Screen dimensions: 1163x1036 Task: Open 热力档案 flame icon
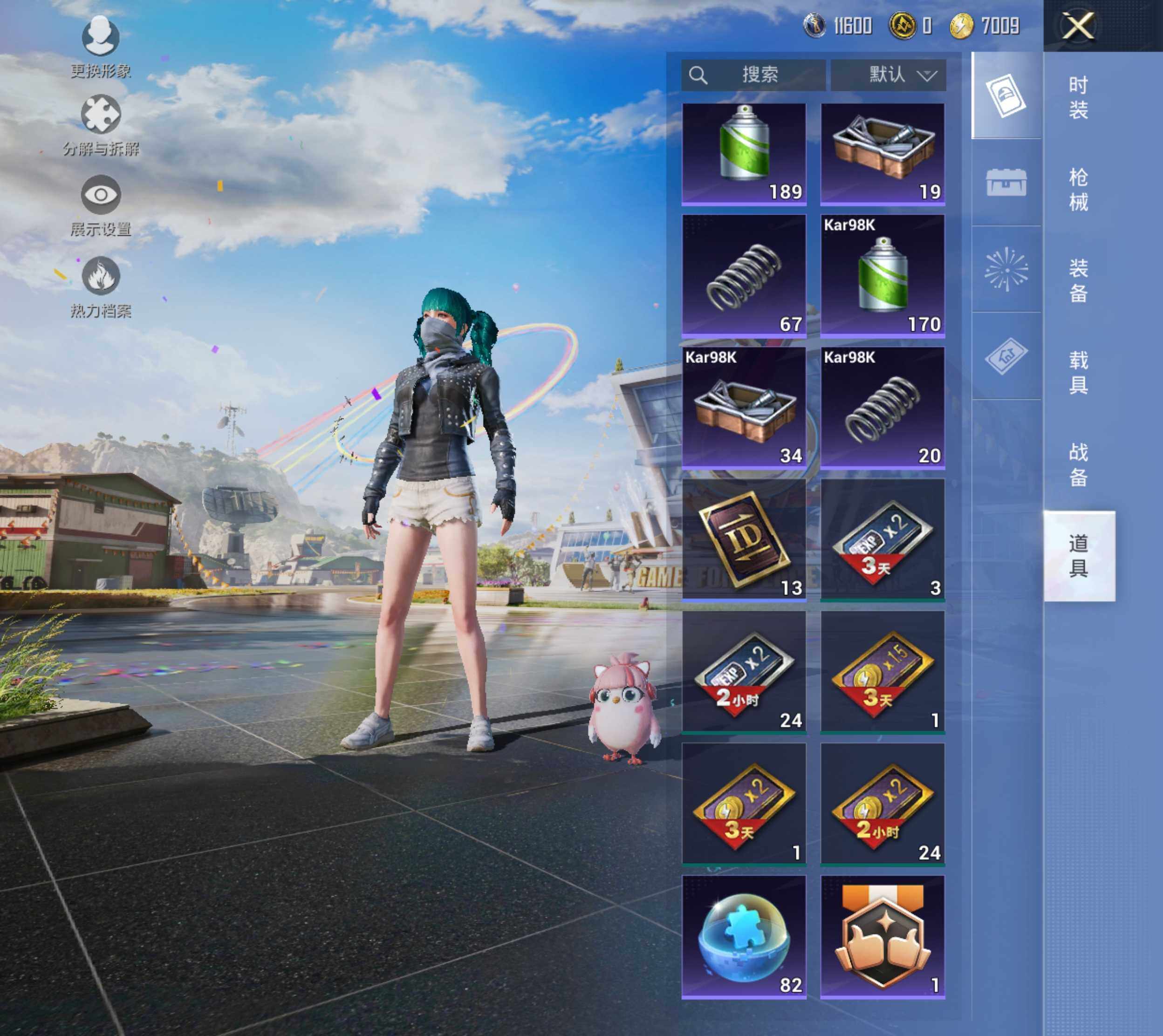tap(101, 276)
